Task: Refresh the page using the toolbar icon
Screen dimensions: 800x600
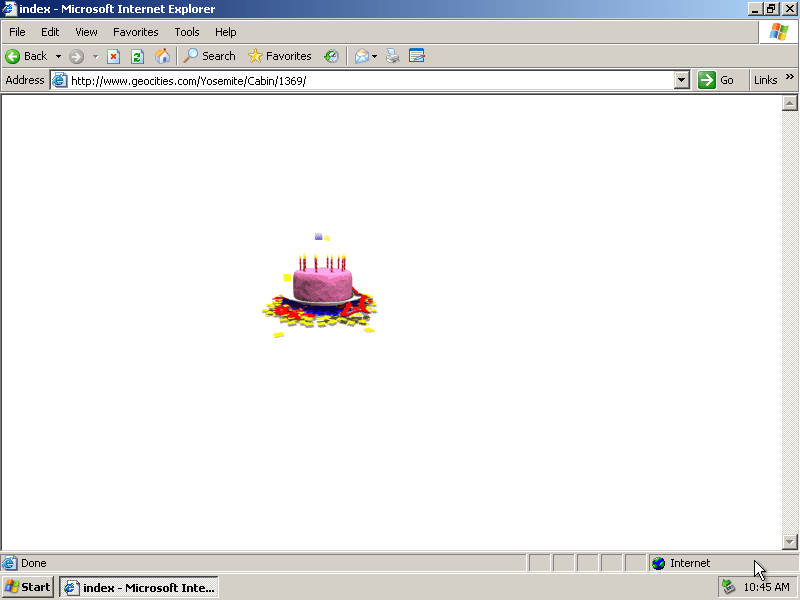Action: (x=138, y=56)
